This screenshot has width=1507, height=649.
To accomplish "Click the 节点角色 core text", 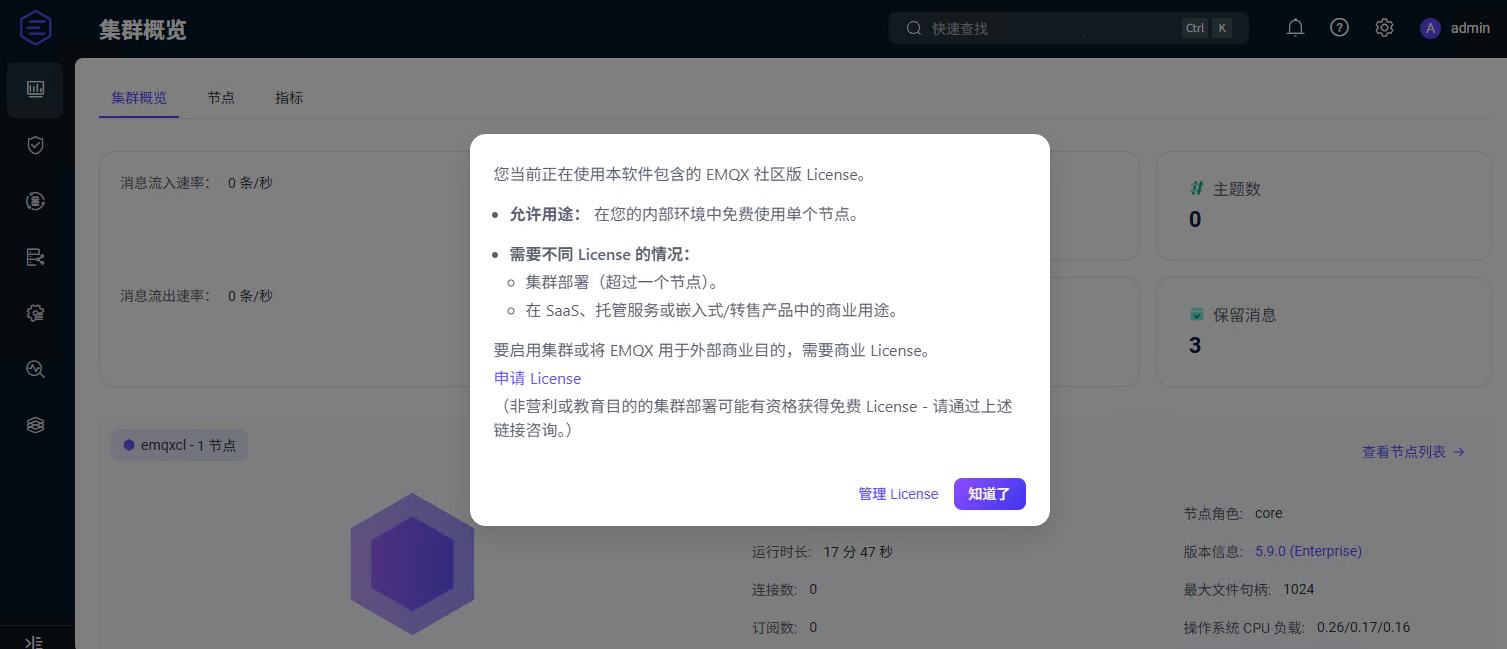I will 1268,513.
